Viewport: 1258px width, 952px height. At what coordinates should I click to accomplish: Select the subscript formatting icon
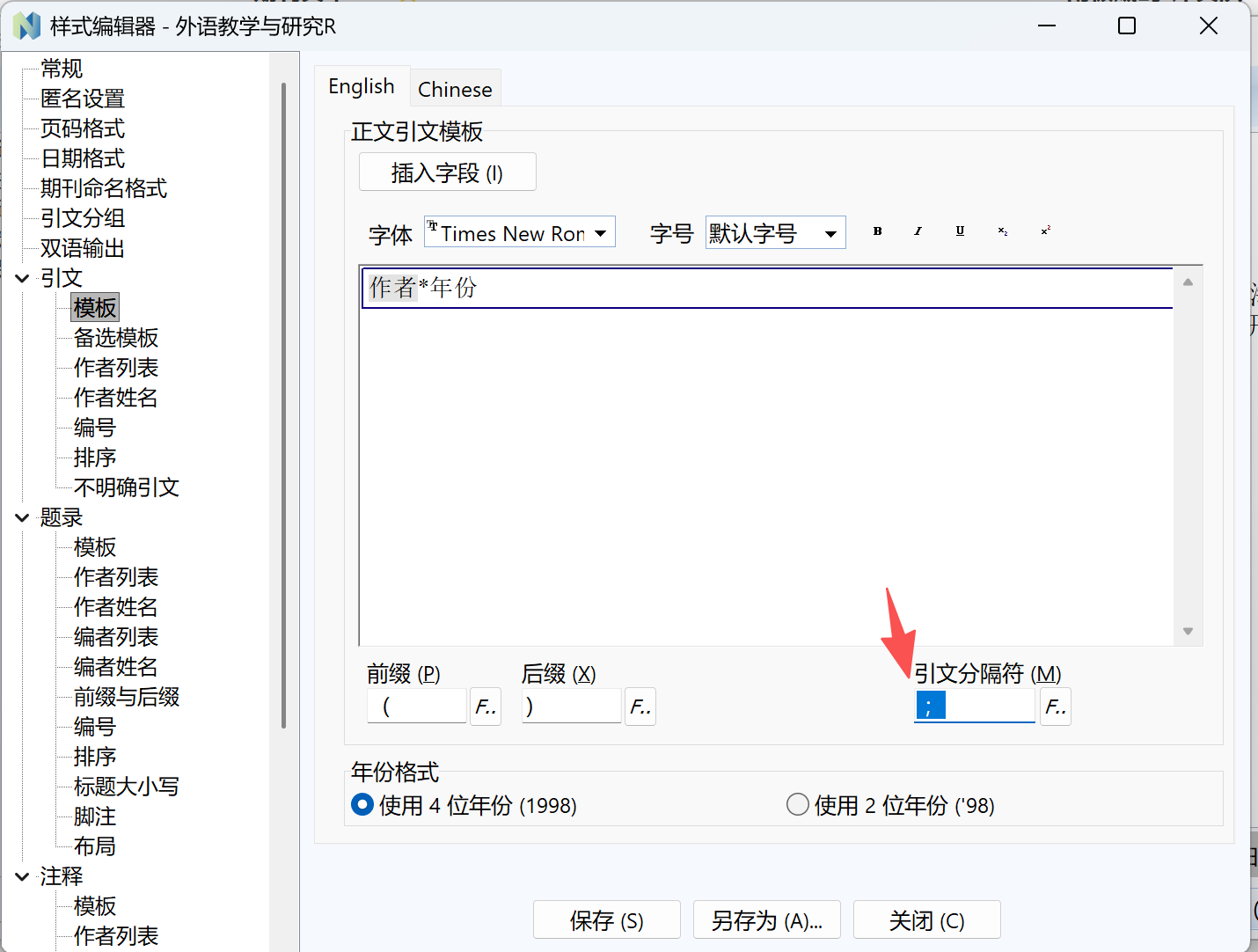[1001, 231]
